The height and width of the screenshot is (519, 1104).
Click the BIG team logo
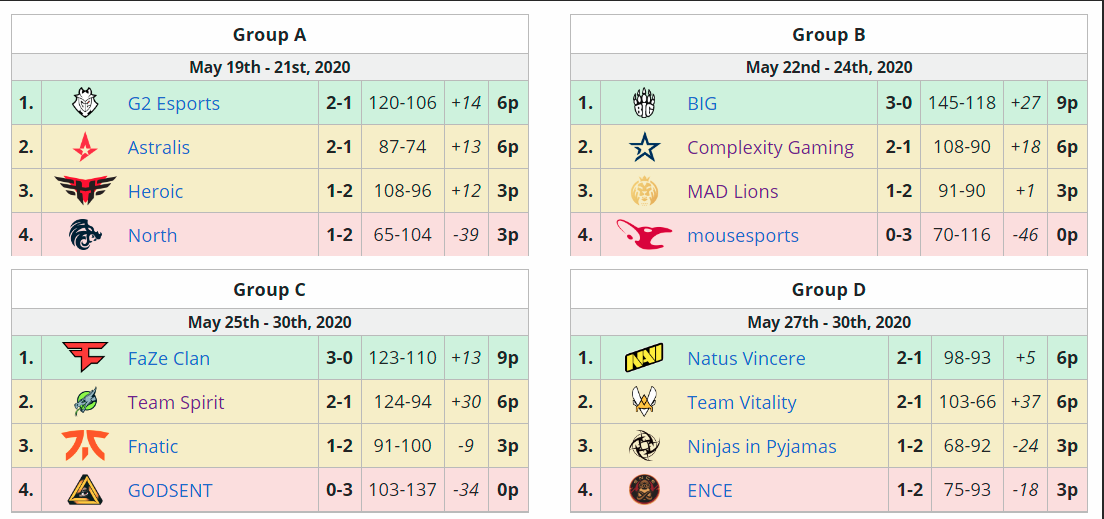(645, 104)
